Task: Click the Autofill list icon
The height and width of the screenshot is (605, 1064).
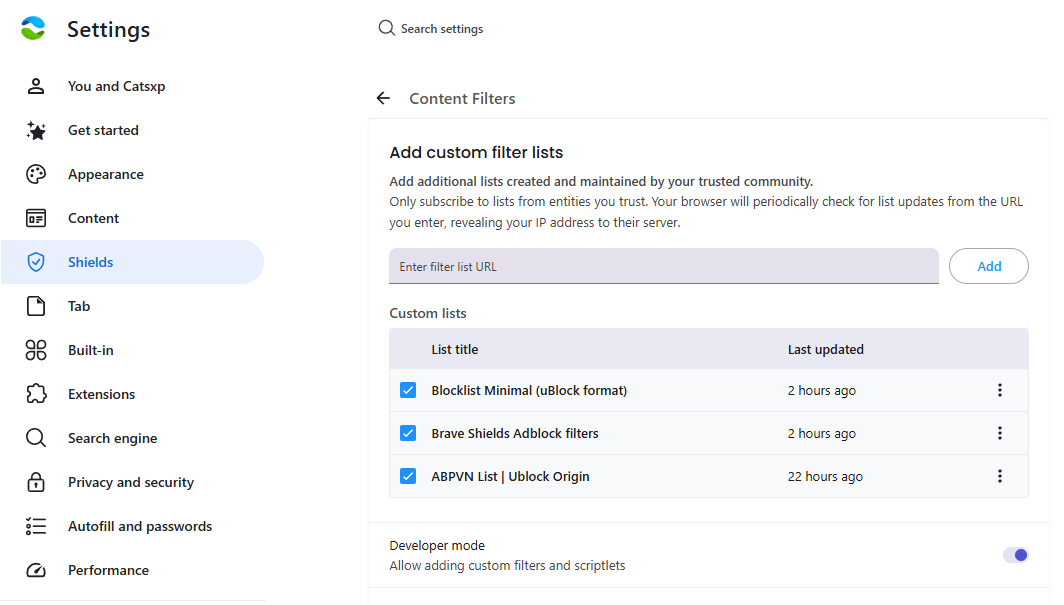Action: click(x=36, y=526)
